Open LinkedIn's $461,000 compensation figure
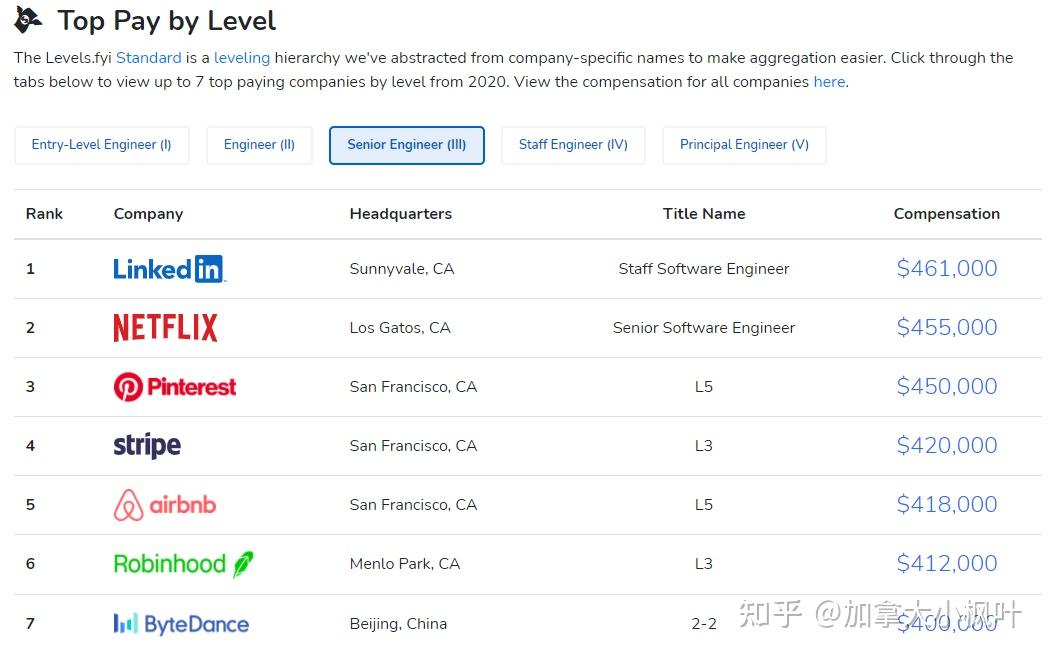Viewport: 1049px width, 657px height. coord(946,268)
